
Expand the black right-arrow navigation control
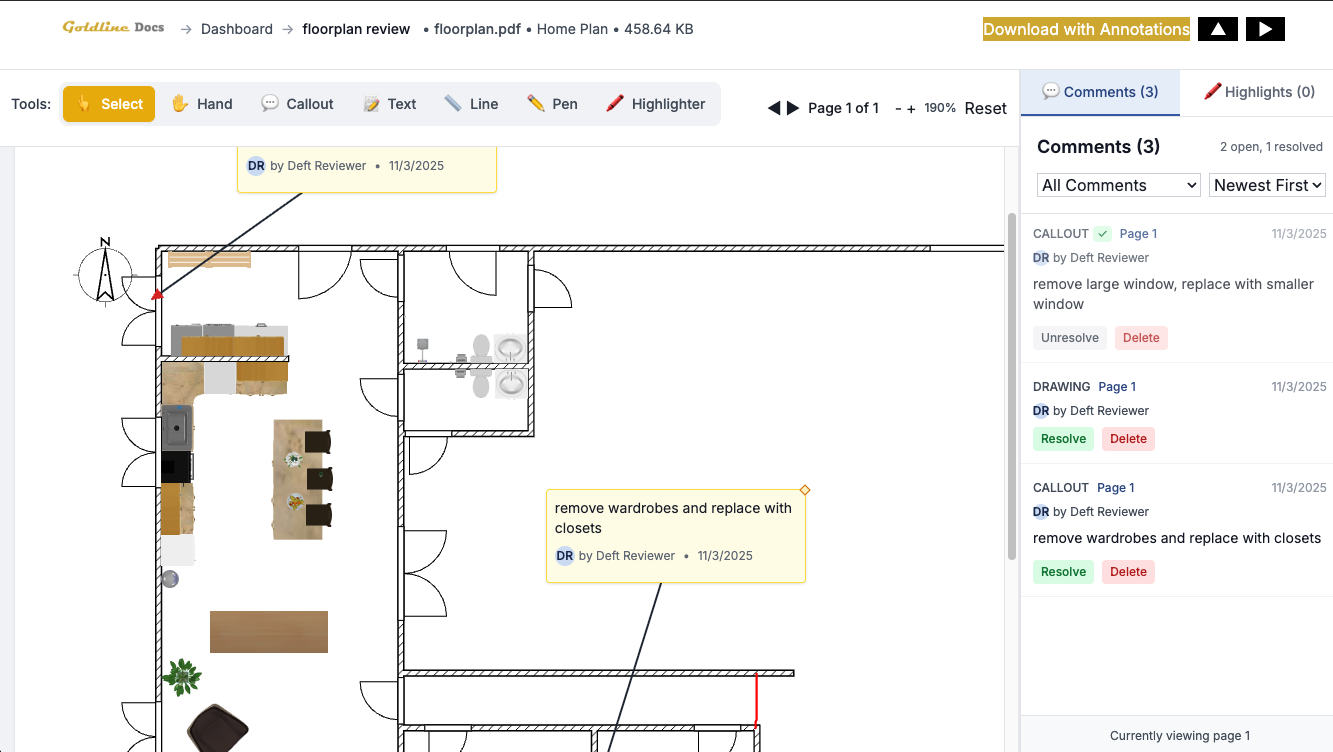(1265, 28)
